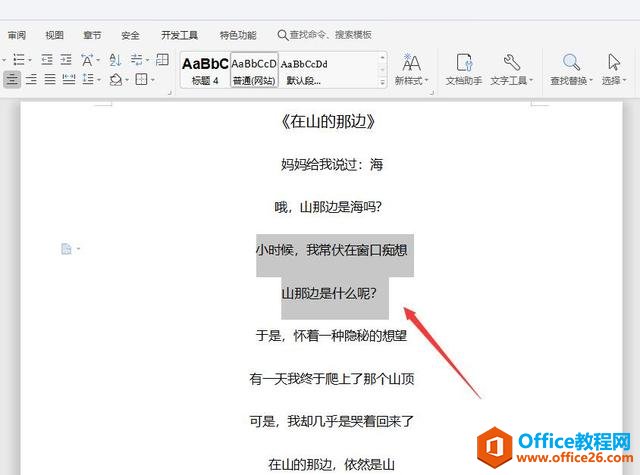Toggle justify alignment button
This screenshot has height=475, width=640.
(x=50, y=79)
